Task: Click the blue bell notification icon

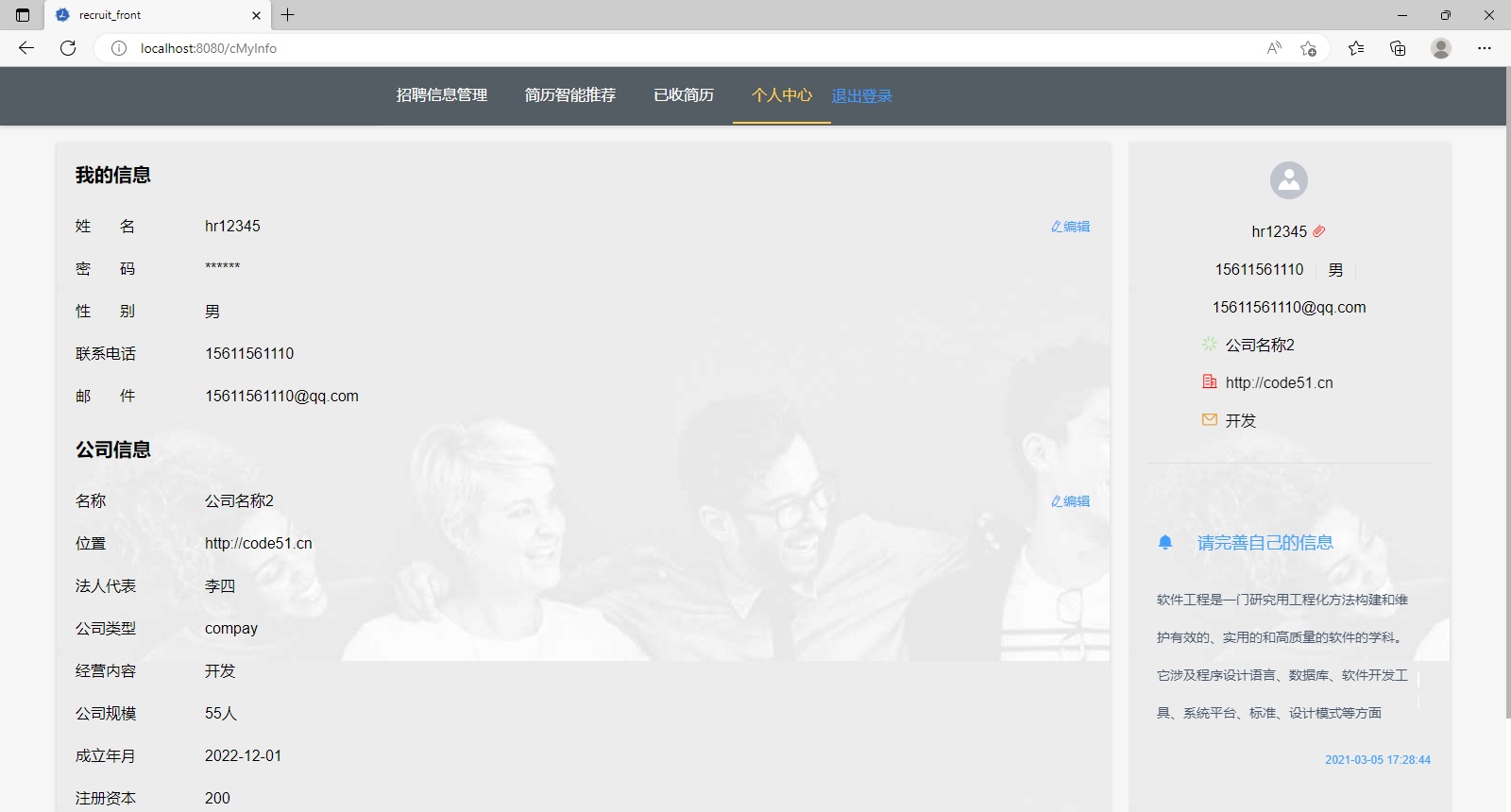Action: [x=1165, y=542]
